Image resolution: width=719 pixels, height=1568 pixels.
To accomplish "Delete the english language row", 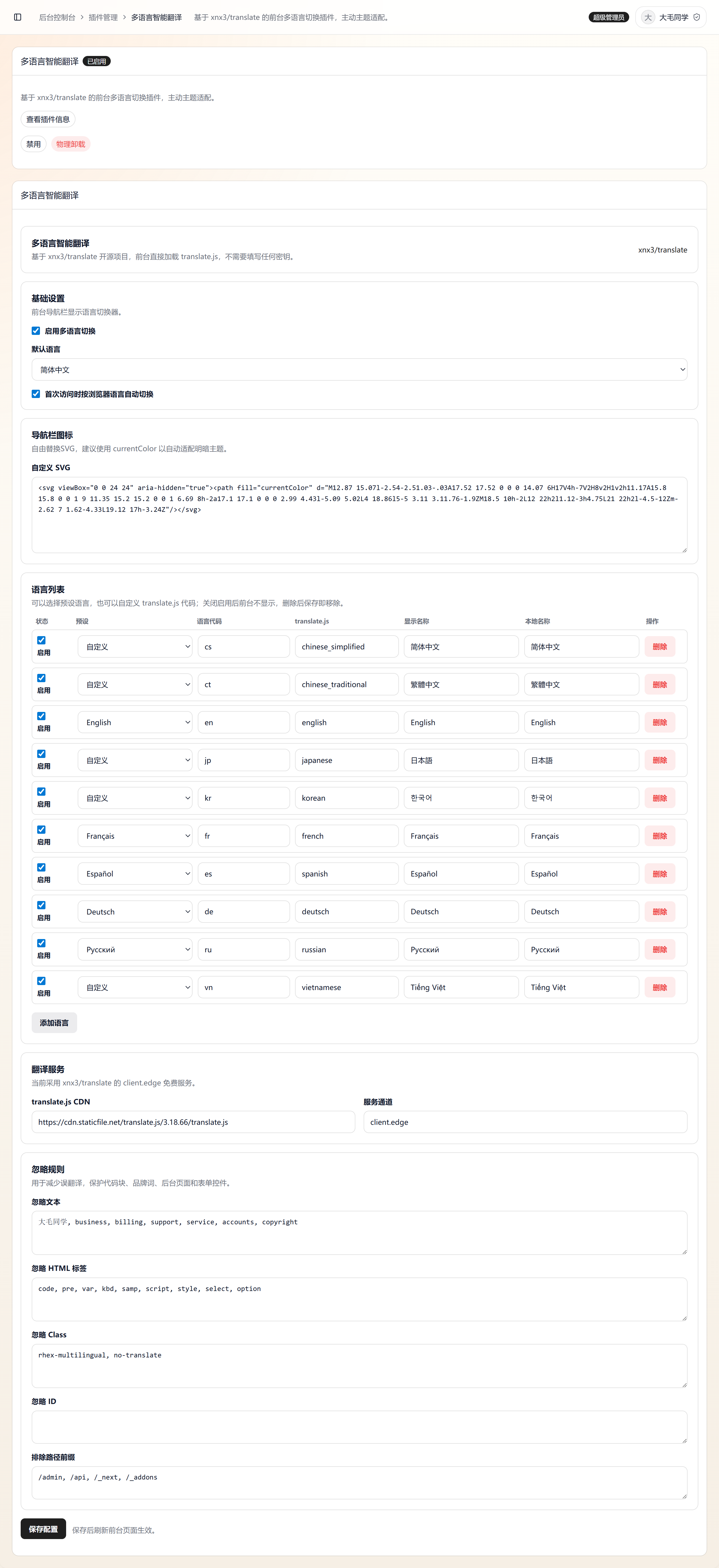I will coord(660,722).
